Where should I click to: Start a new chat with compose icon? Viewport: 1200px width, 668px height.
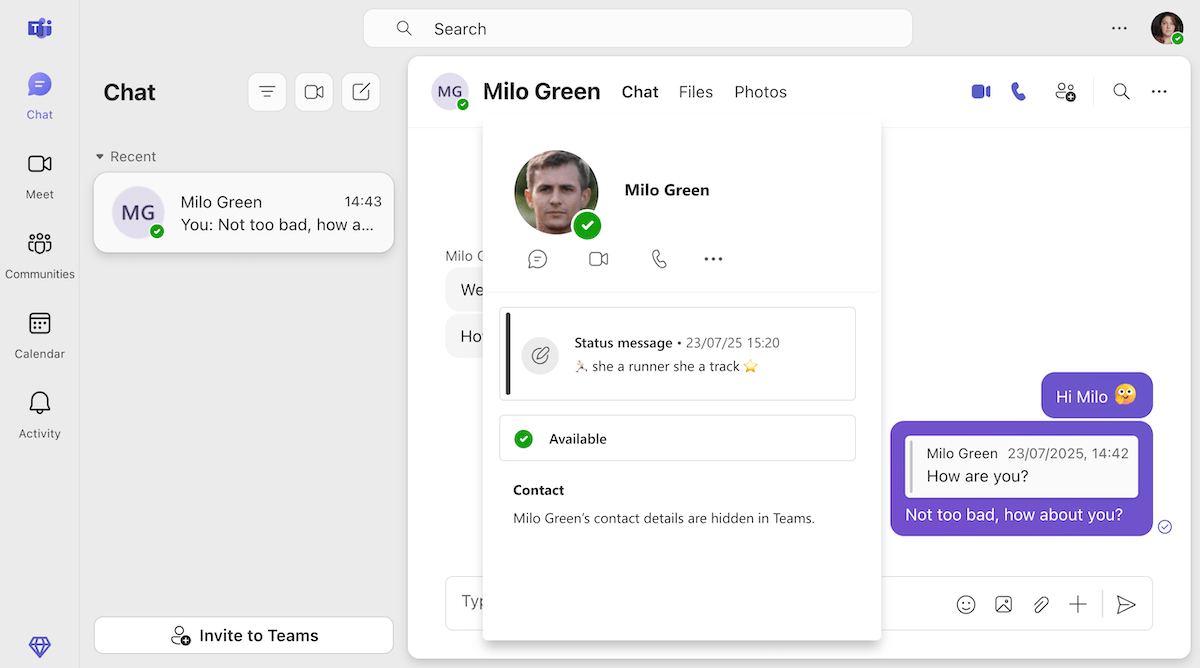pyautogui.click(x=361, y=92)
